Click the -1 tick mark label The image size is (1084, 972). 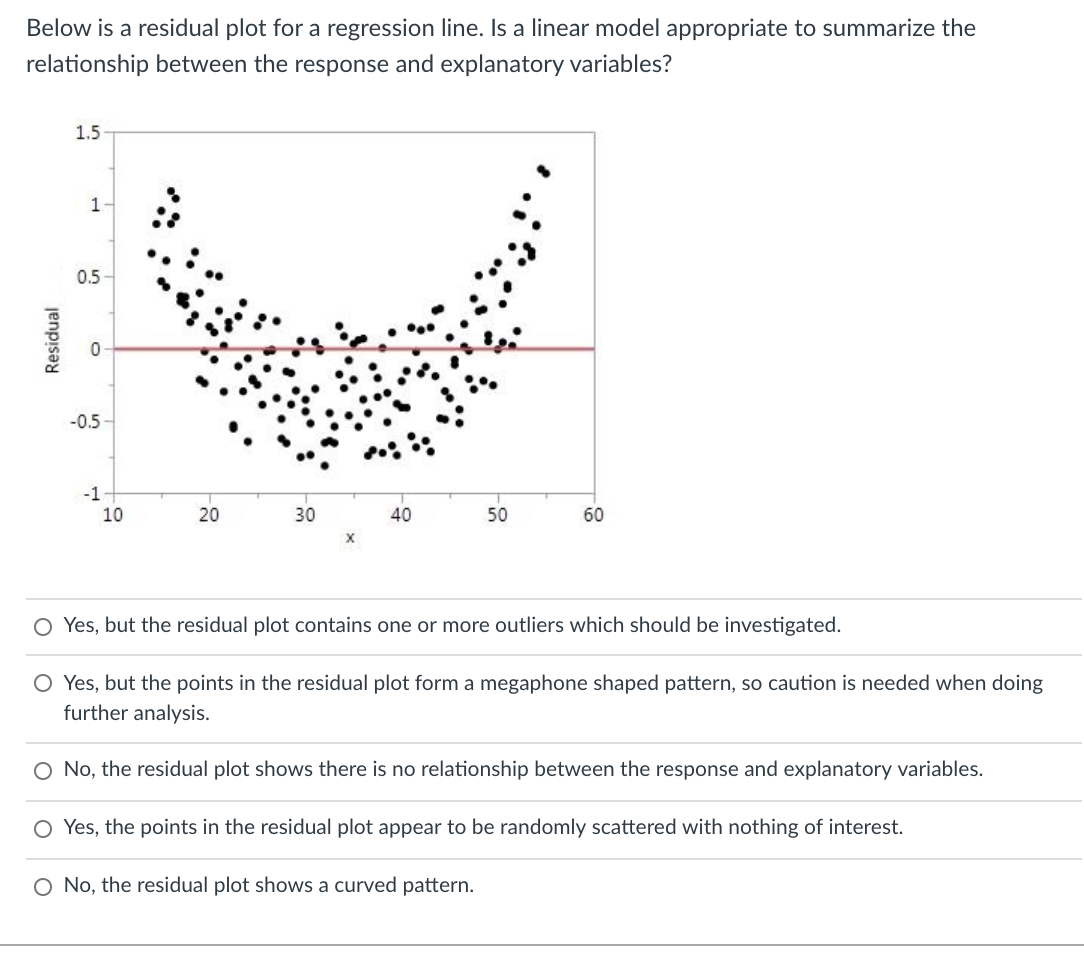94,492
